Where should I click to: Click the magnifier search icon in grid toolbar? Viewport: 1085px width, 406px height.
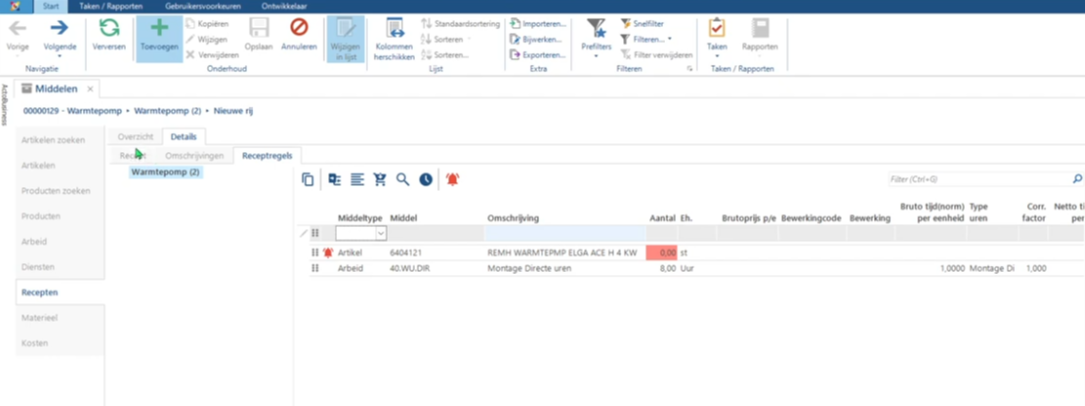point(402,180)
